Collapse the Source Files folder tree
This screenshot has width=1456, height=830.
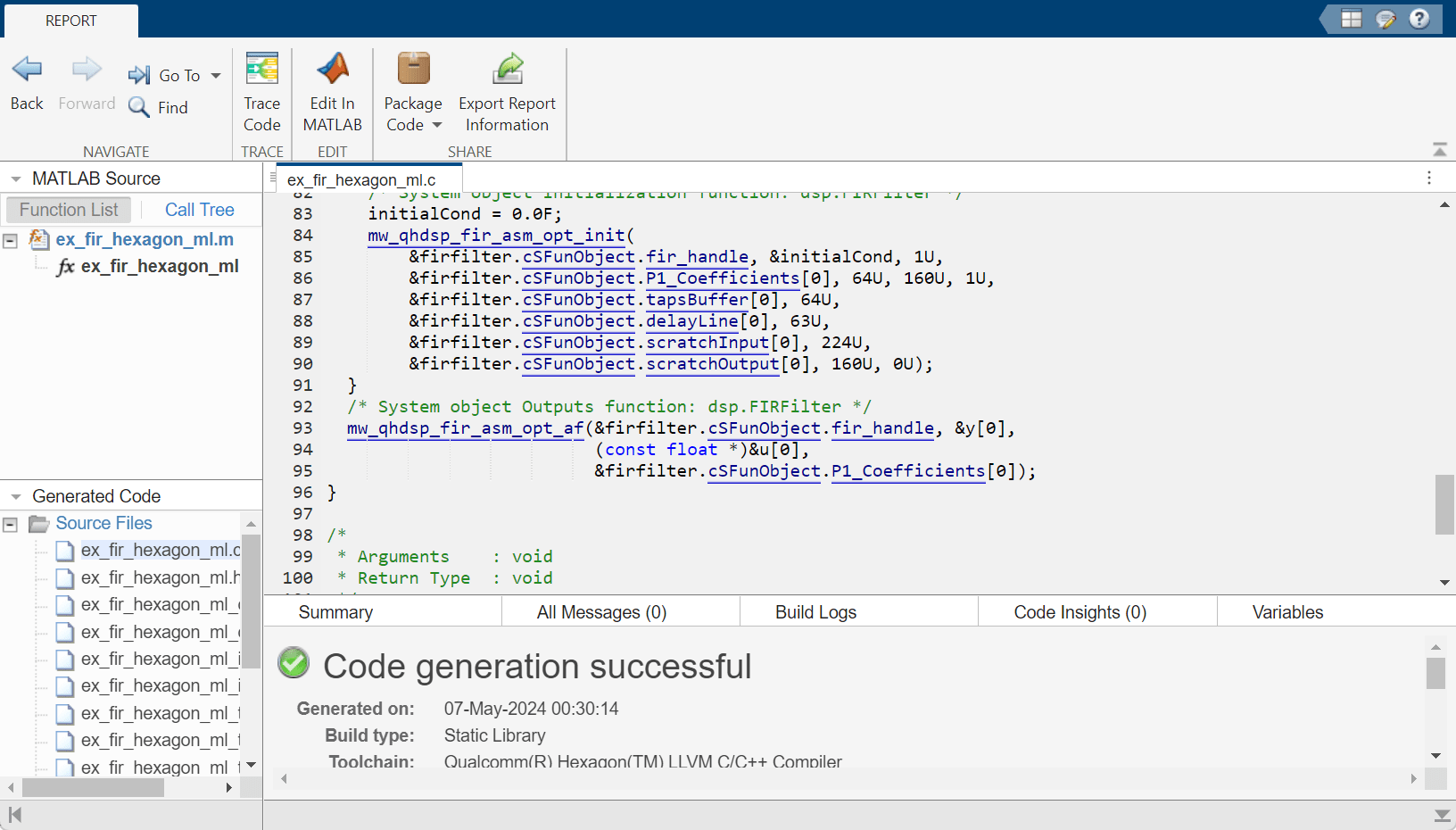click(x=11, y=524)
